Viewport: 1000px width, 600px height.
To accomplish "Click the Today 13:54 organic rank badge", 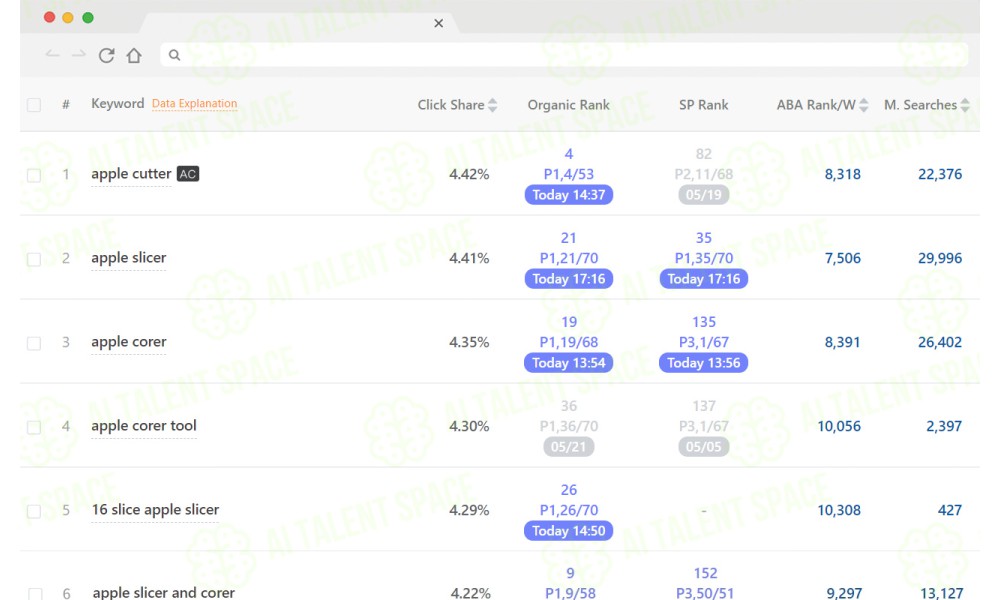I will point(569,363).
